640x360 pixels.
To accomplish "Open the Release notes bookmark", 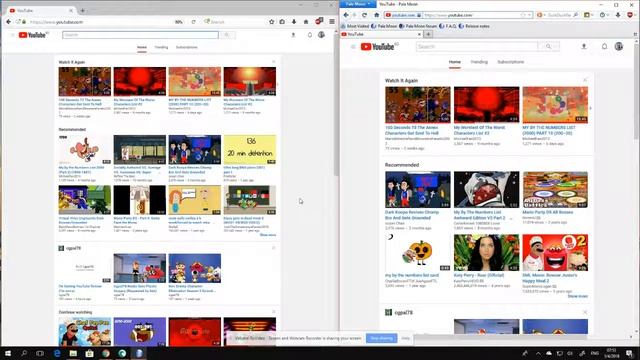I will [x=474, y=26].
